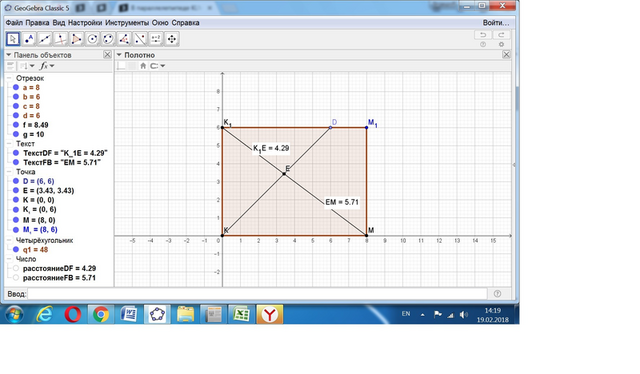Open the Инструменты menu
The image size is (640, 374).
127,23
